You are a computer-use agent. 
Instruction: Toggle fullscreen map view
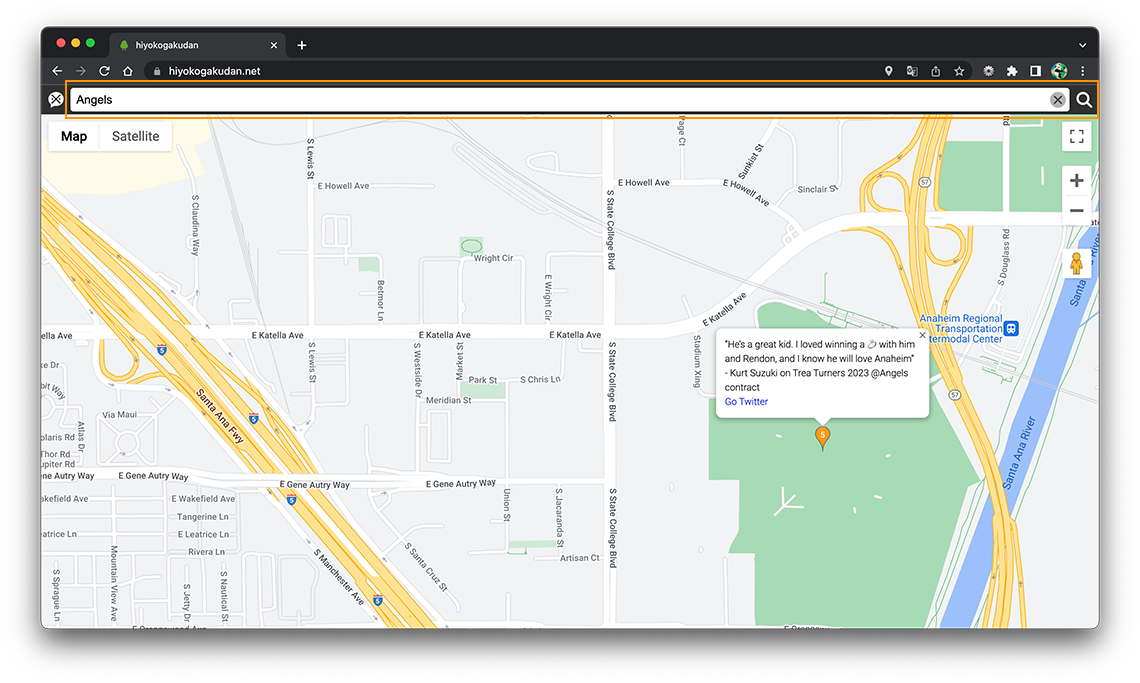[1077, 136]
